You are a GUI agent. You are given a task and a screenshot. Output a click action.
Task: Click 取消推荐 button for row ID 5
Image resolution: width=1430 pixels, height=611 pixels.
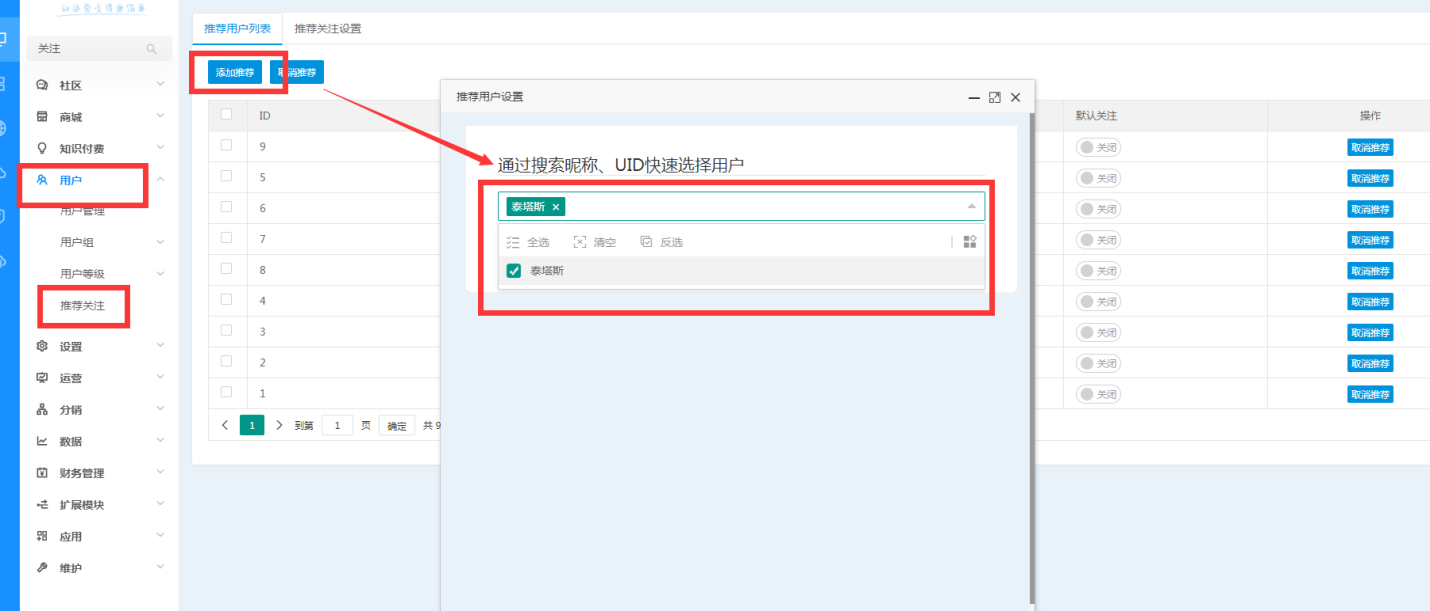tap(1370, 179)
